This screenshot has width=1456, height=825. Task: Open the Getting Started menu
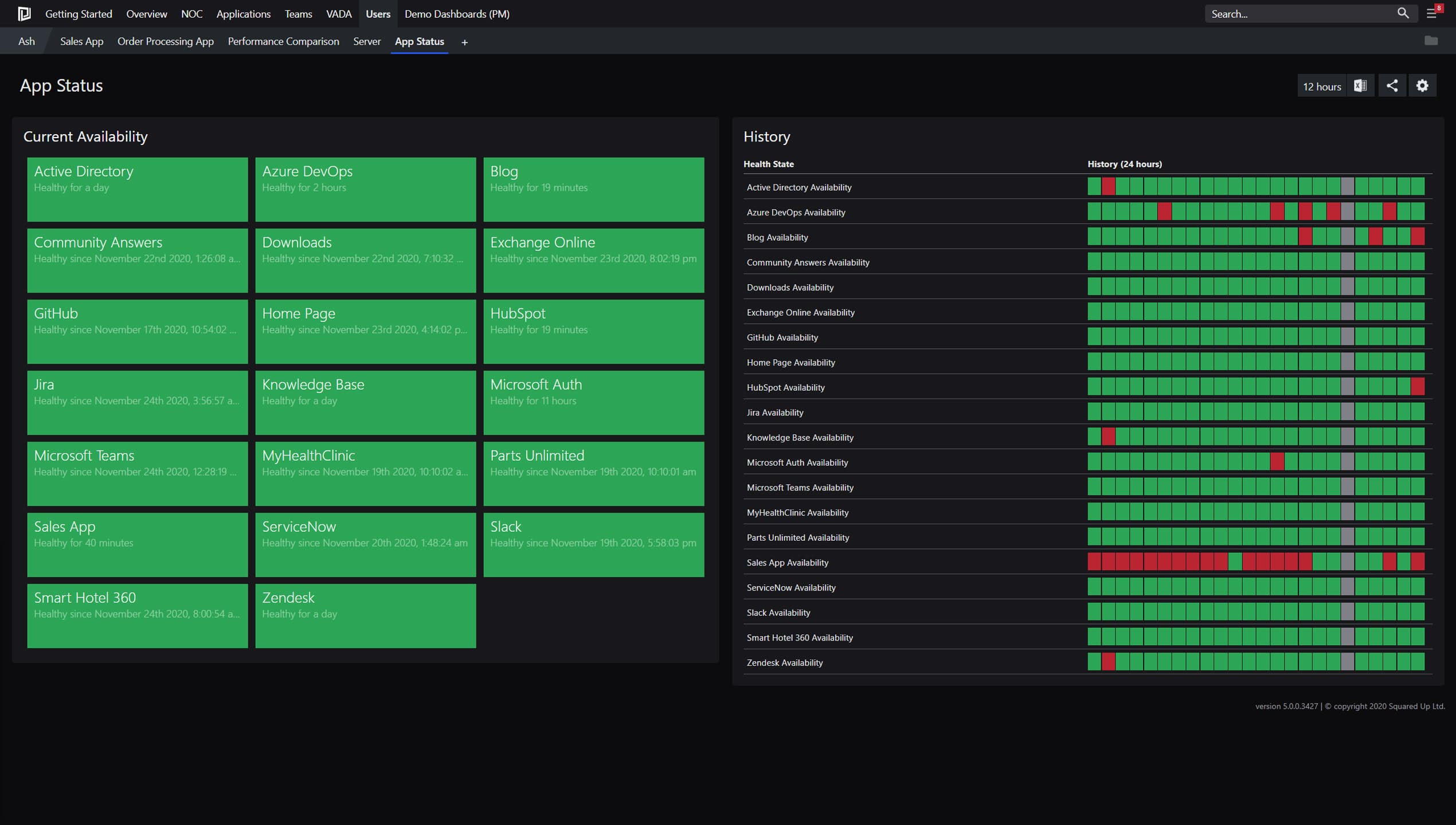(x=79, y=14)
